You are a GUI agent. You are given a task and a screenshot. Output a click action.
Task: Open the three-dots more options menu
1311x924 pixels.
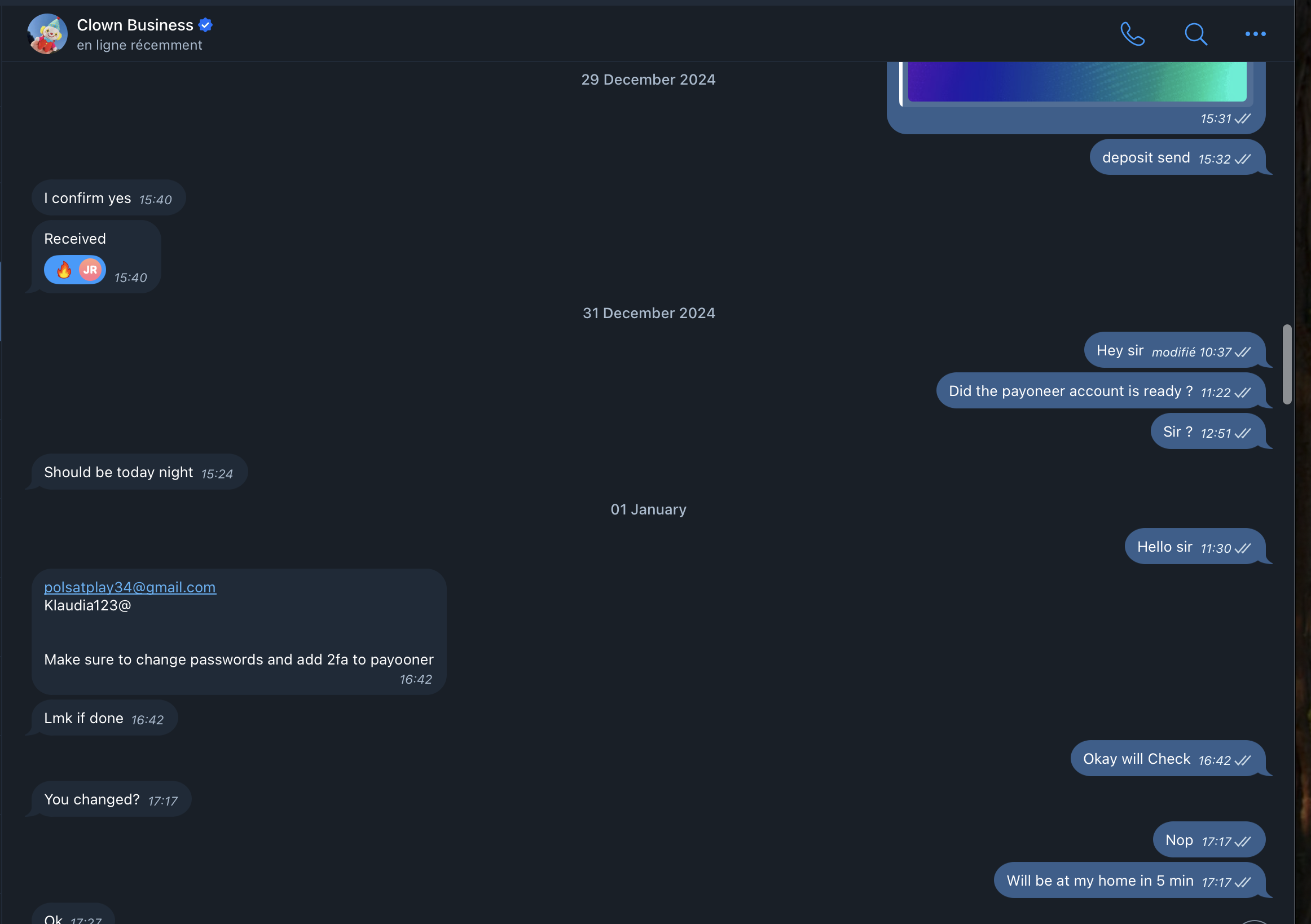1255,34
